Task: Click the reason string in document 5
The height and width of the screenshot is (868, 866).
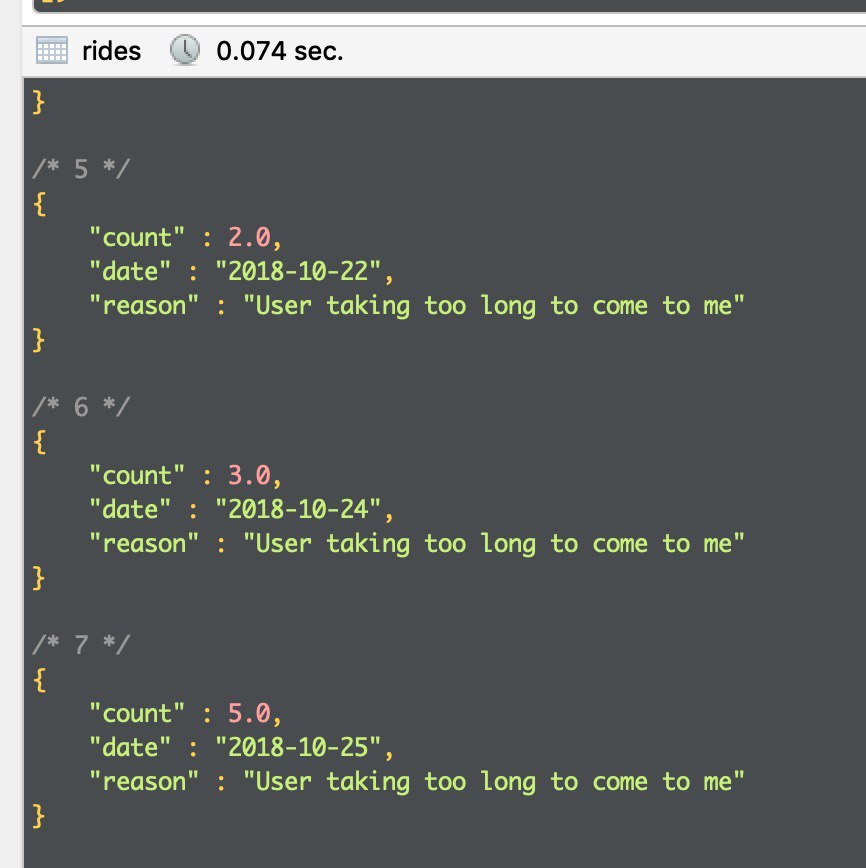Action: click(495, 305)
